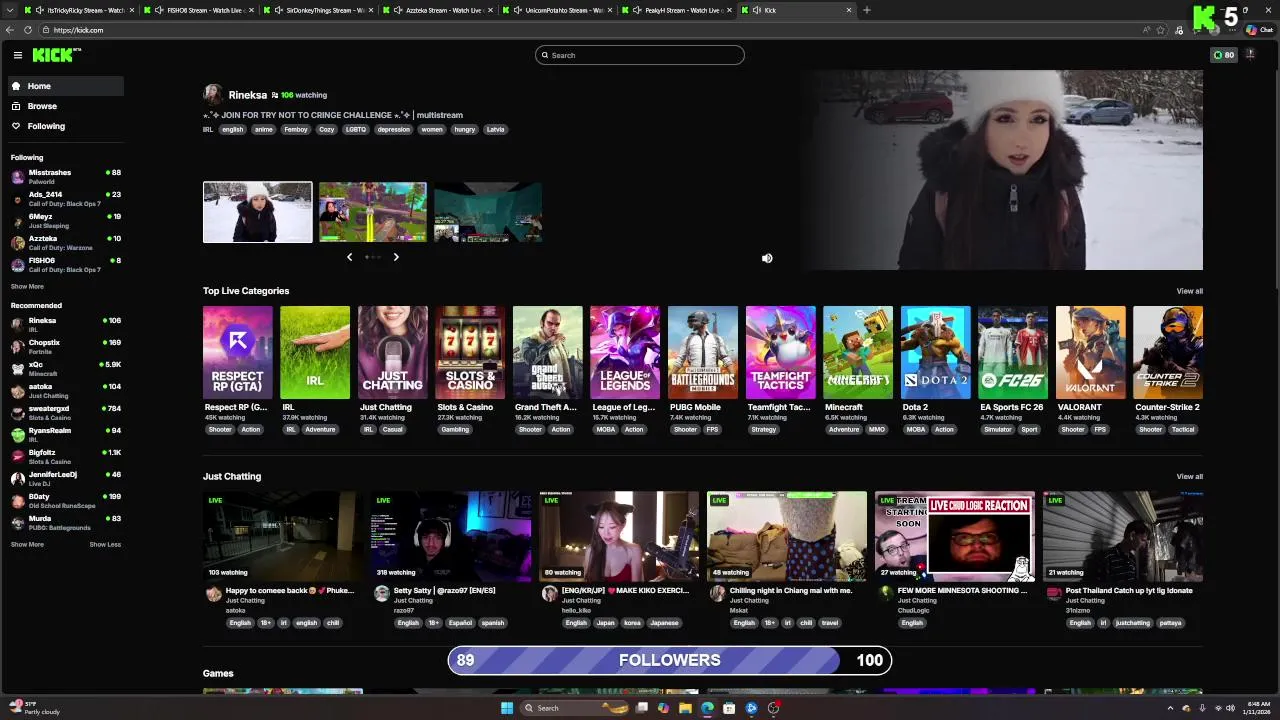Screen dimensions: 1280x720
Task: Click the Strategy tag under Teamfight Tactics
Action: [x=764, y=429]
